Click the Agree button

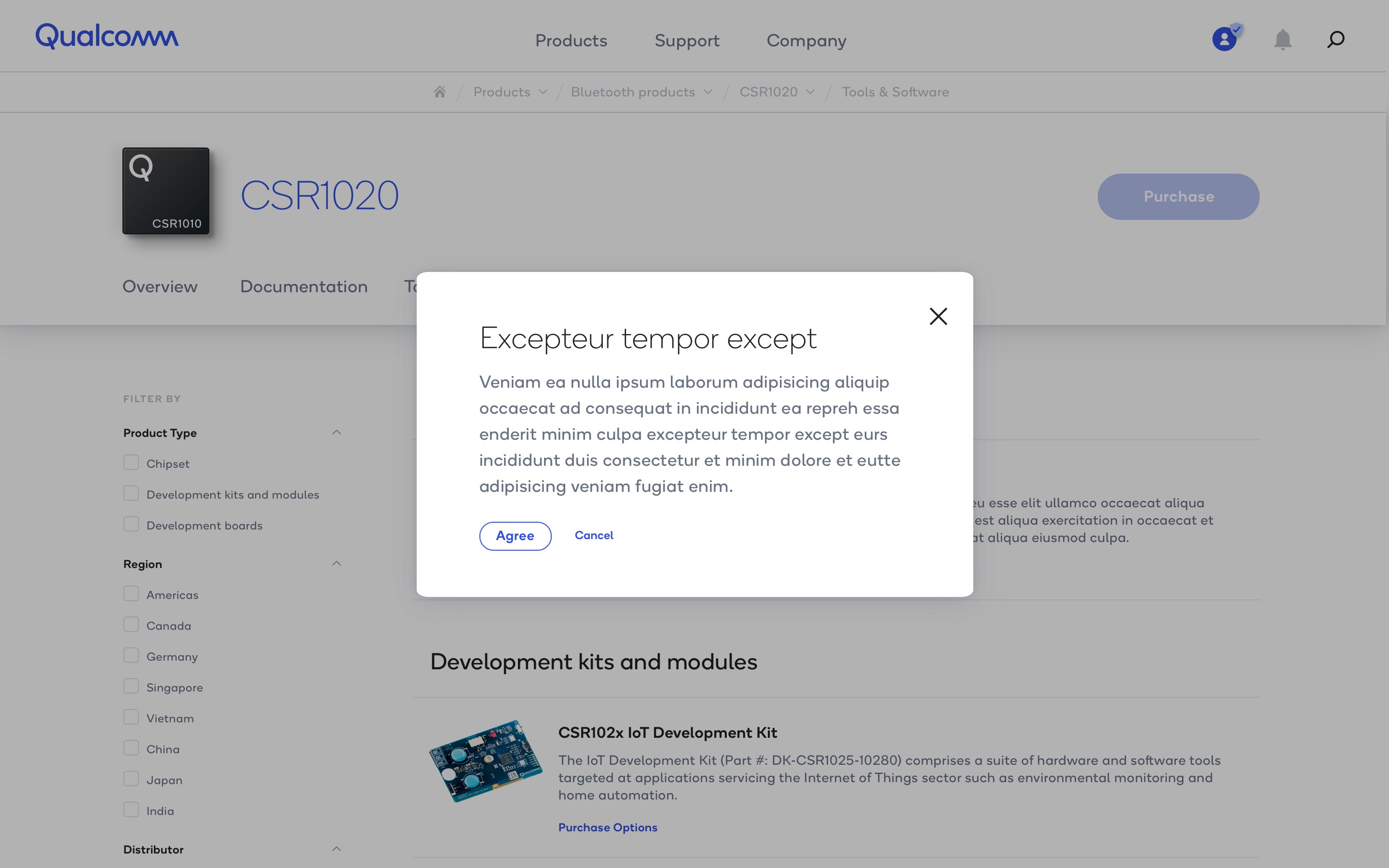[x=516, y=536]
